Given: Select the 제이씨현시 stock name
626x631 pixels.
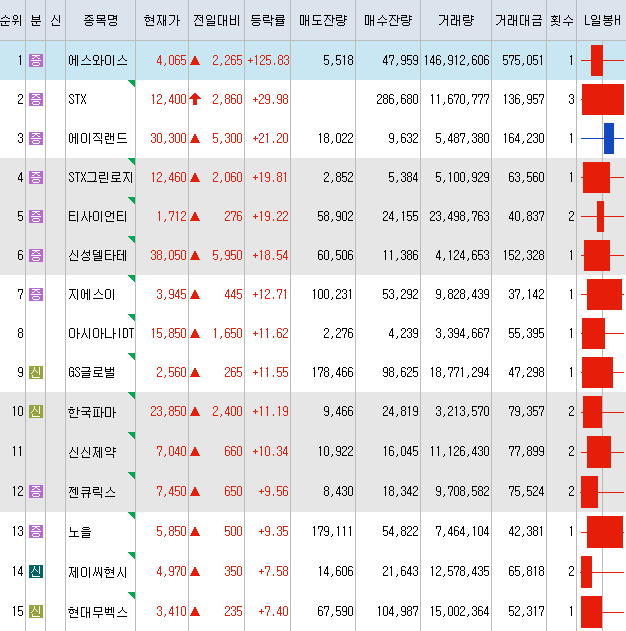Looking at the screenshot, I should (x=98, y=572).
